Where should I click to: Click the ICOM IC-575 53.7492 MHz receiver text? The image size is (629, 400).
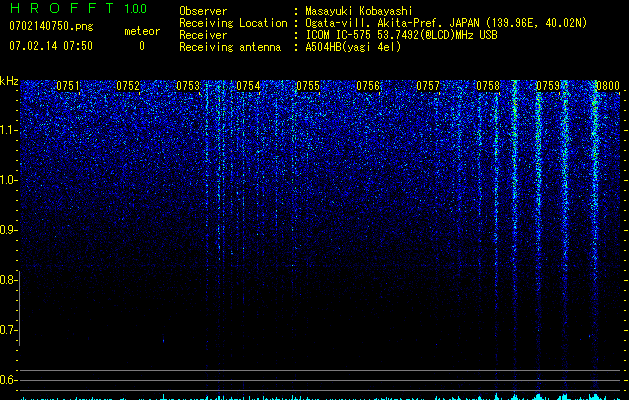(x=401, y=35)
